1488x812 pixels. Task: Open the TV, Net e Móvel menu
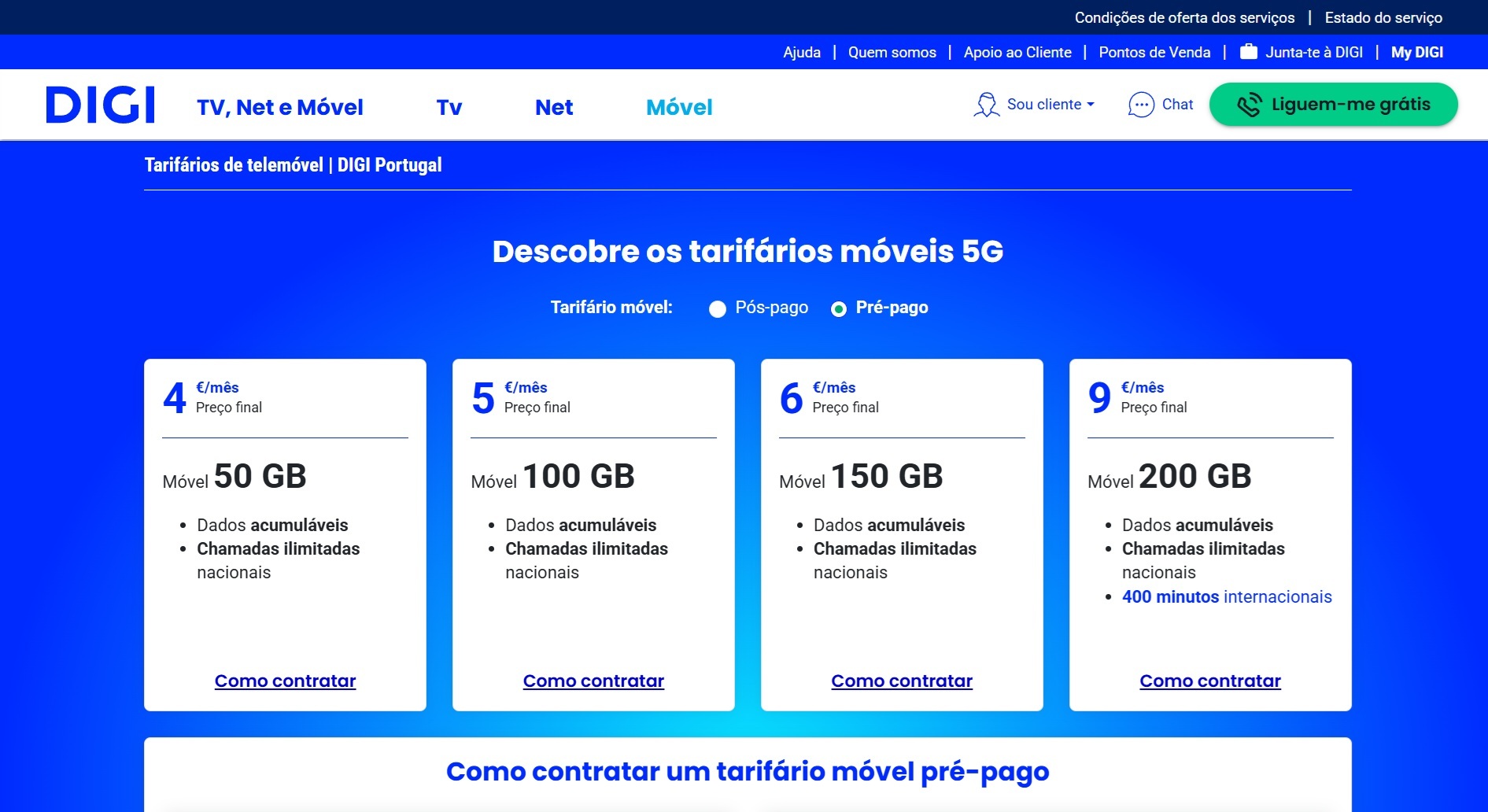[280, 107]
